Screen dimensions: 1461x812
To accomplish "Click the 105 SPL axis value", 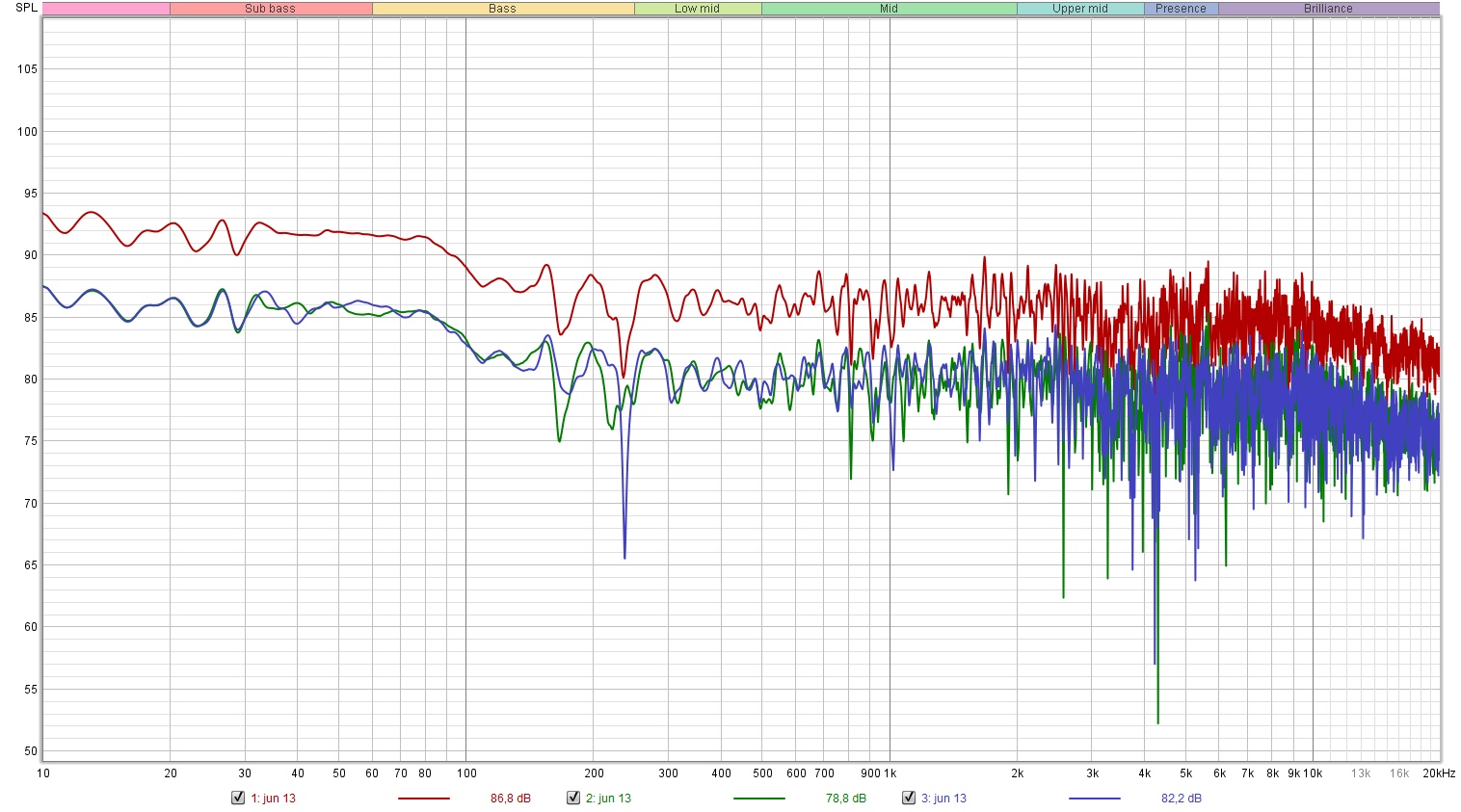I will [x=27, y=69].
